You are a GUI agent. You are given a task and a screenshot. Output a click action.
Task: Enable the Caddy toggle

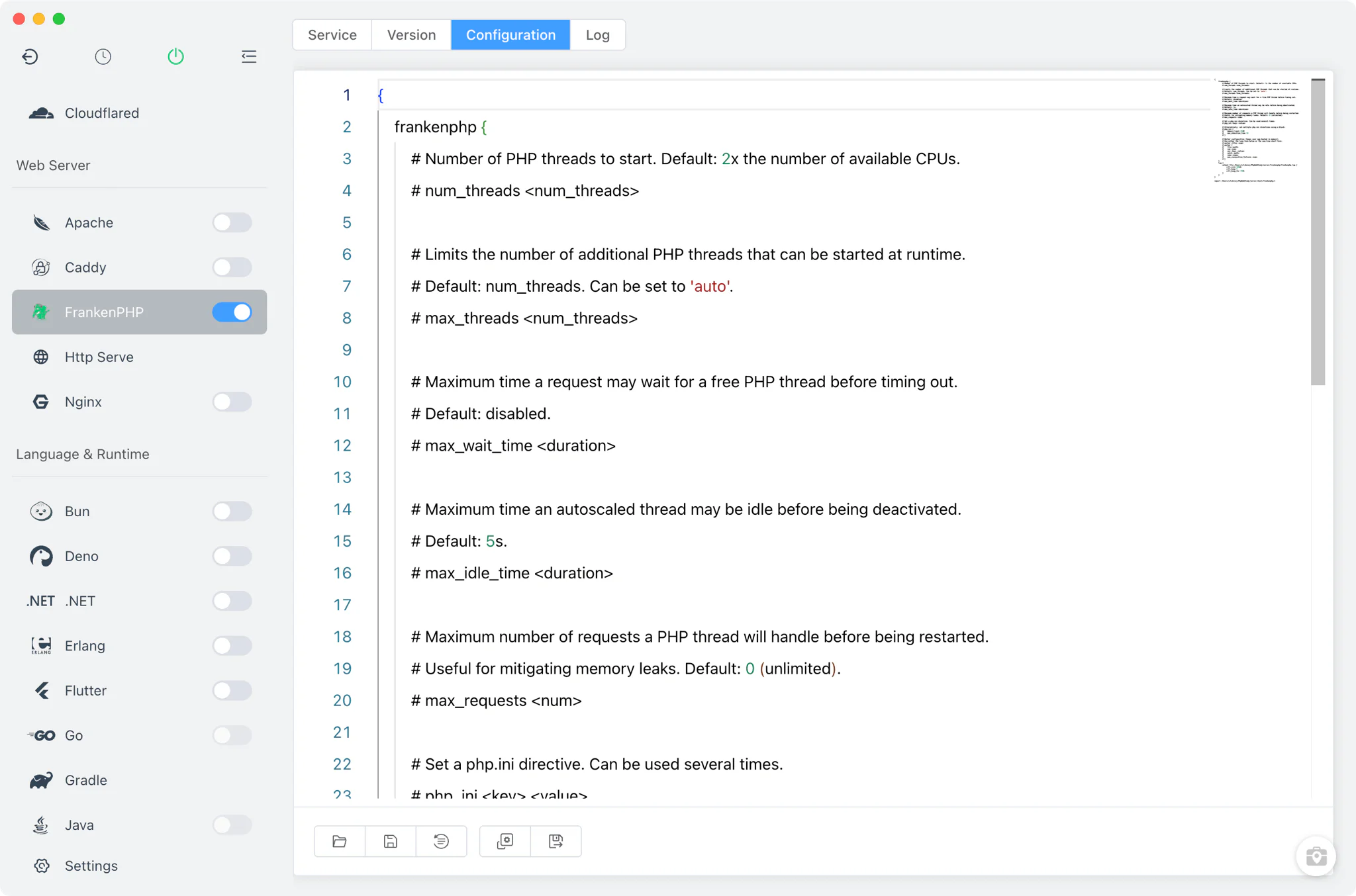232,267
